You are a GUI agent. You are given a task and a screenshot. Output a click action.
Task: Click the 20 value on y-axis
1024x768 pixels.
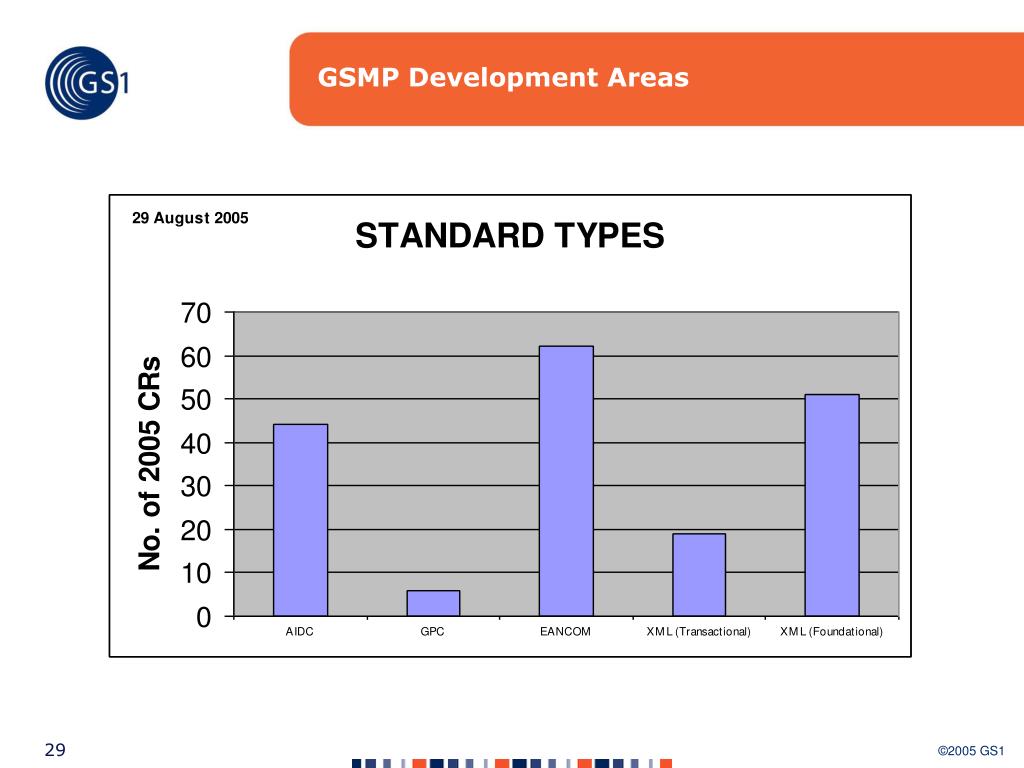tap(196, 531)
